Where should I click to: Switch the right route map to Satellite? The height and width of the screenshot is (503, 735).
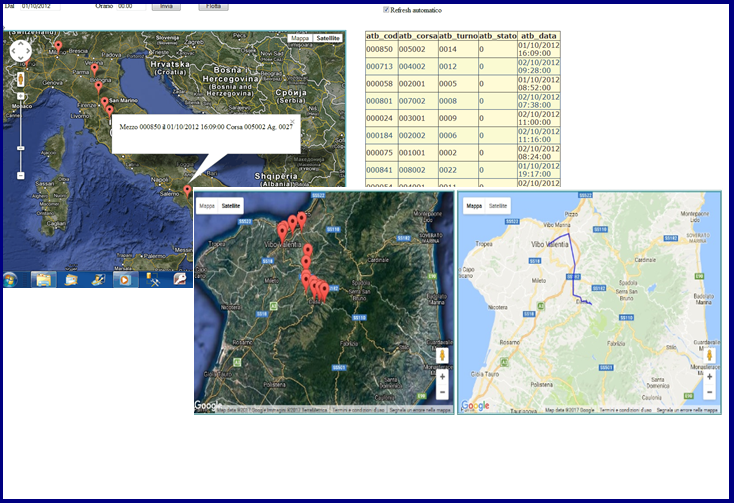pyautogui.click(x=498, y=206)
